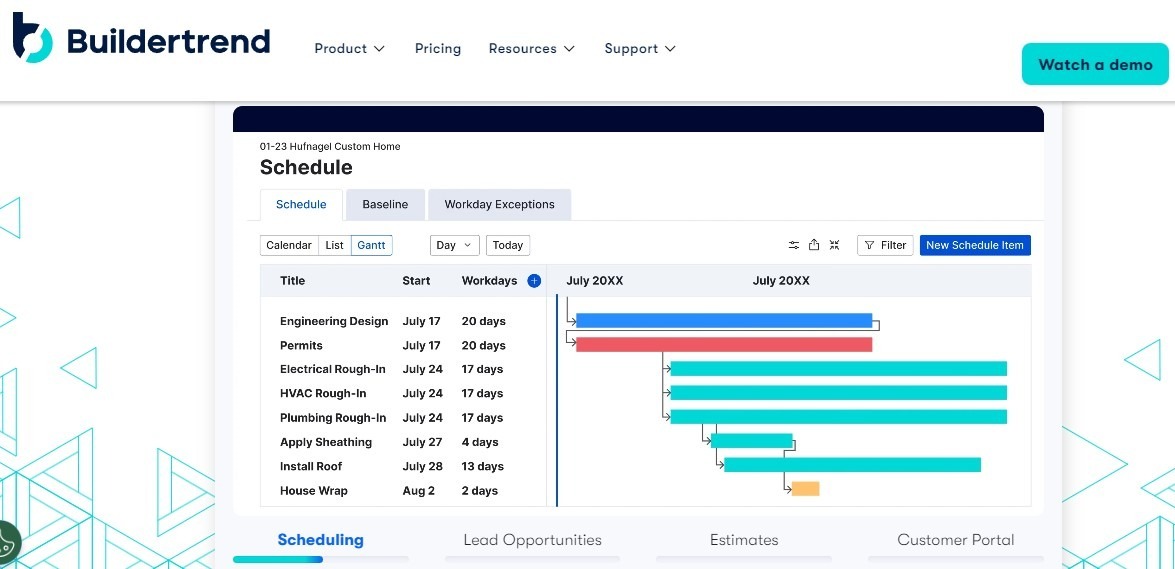Click the July 27 start date
This screenshot has width=1175, height=569.
coord(423,442)
